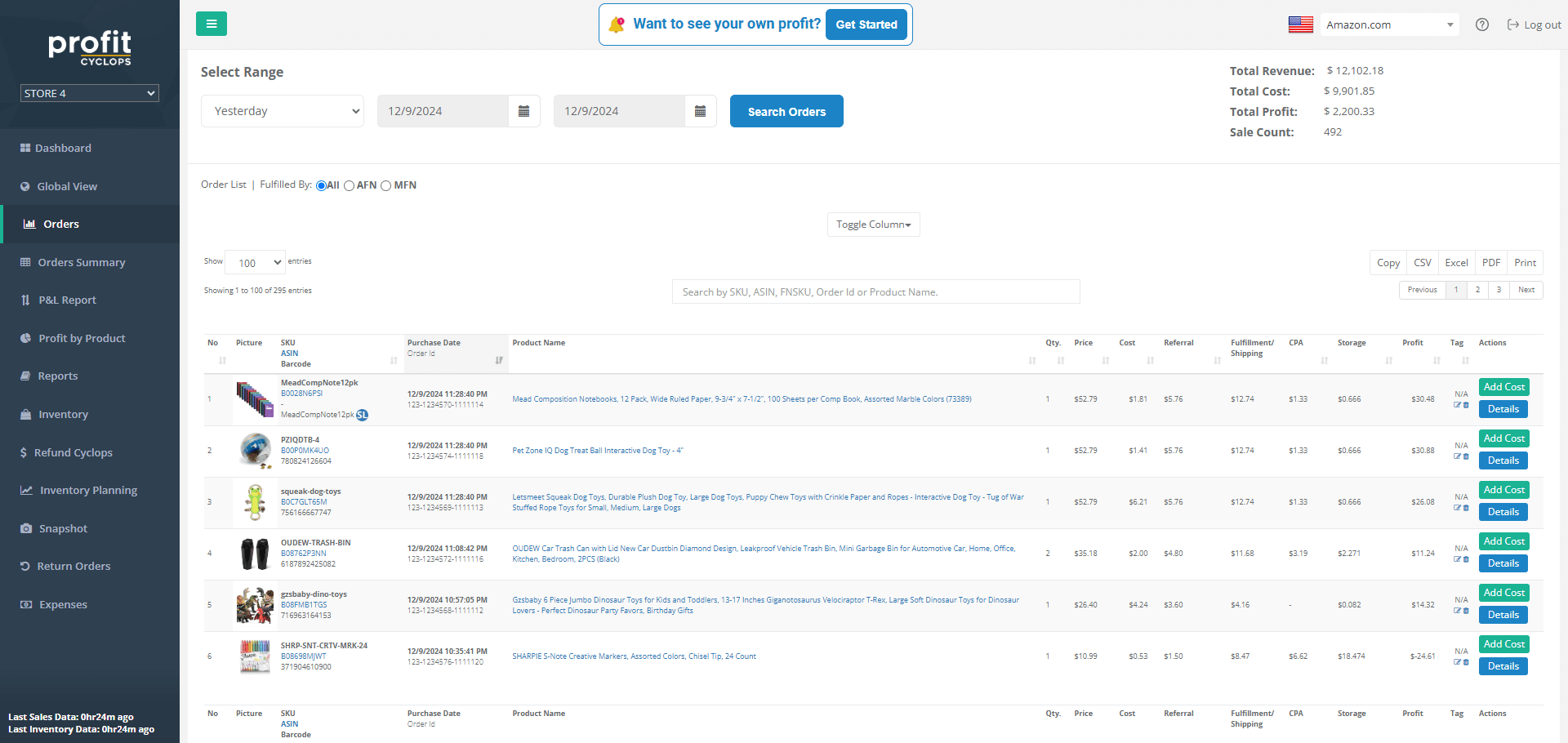The image size is (1568, 743).
Task: Export the table as Excel
Action: tap(1456, 262)
